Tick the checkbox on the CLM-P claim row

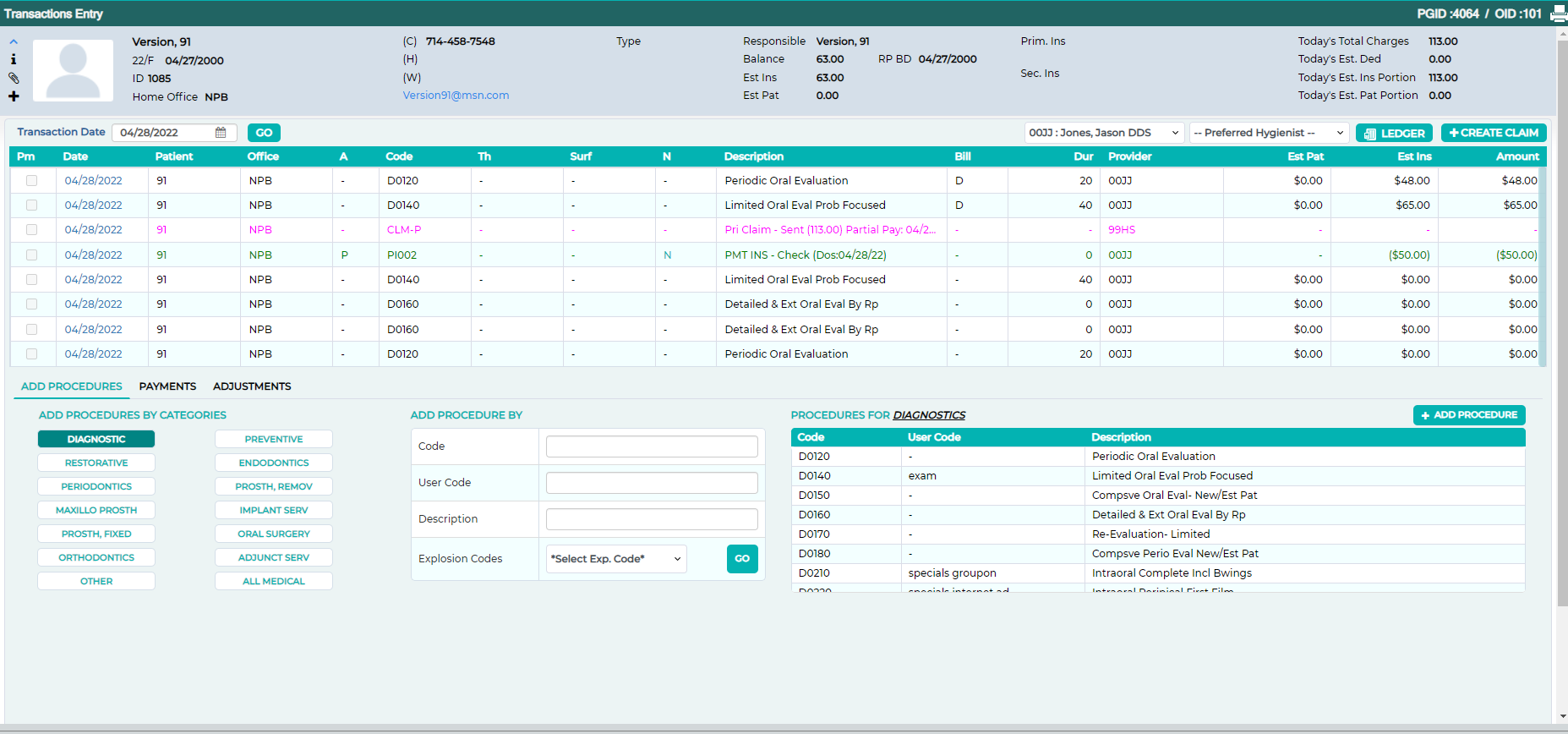31,230
